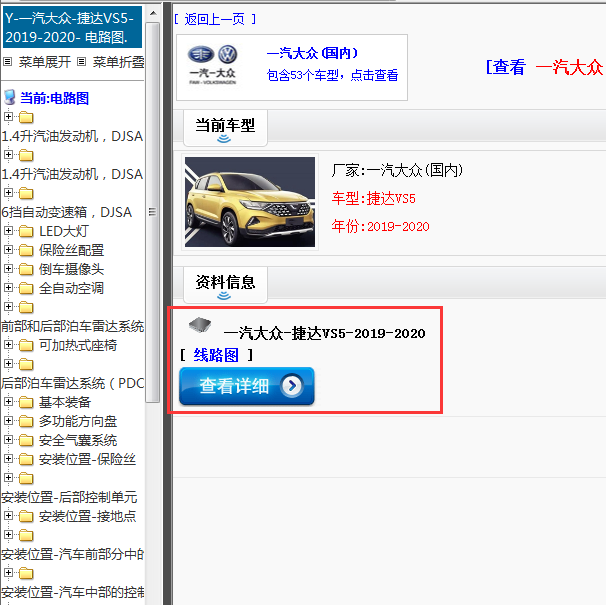Select 前部和后部泊车雷达系统 tree item
The width and height of the screenshot is (606, 605).
[x=73, y=326]
